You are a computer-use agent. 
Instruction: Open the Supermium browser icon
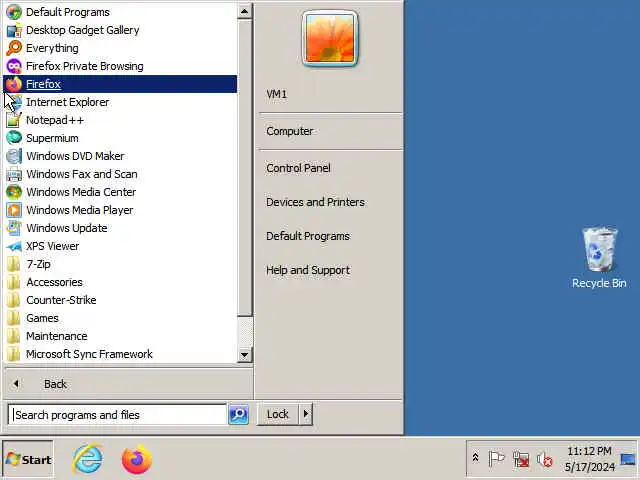[x=14, y=138]
